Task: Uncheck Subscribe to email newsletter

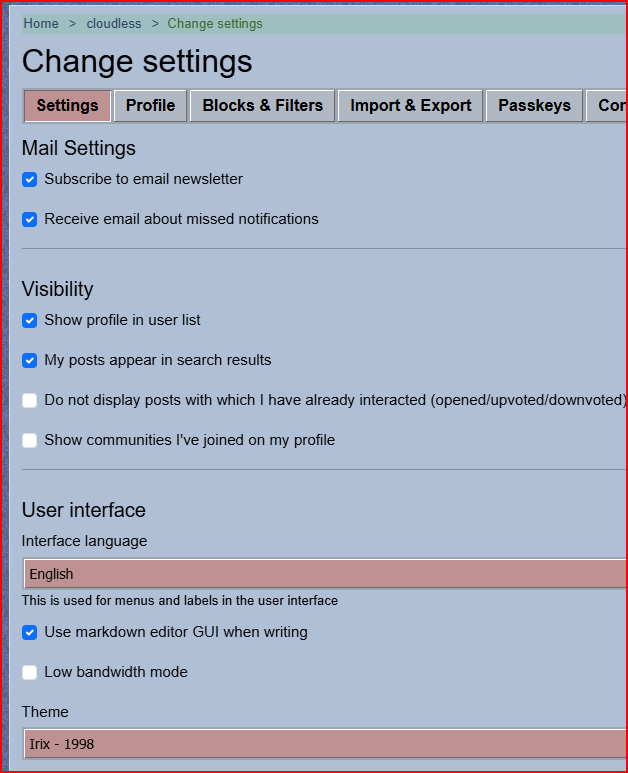Action: [x=30, y=180]
